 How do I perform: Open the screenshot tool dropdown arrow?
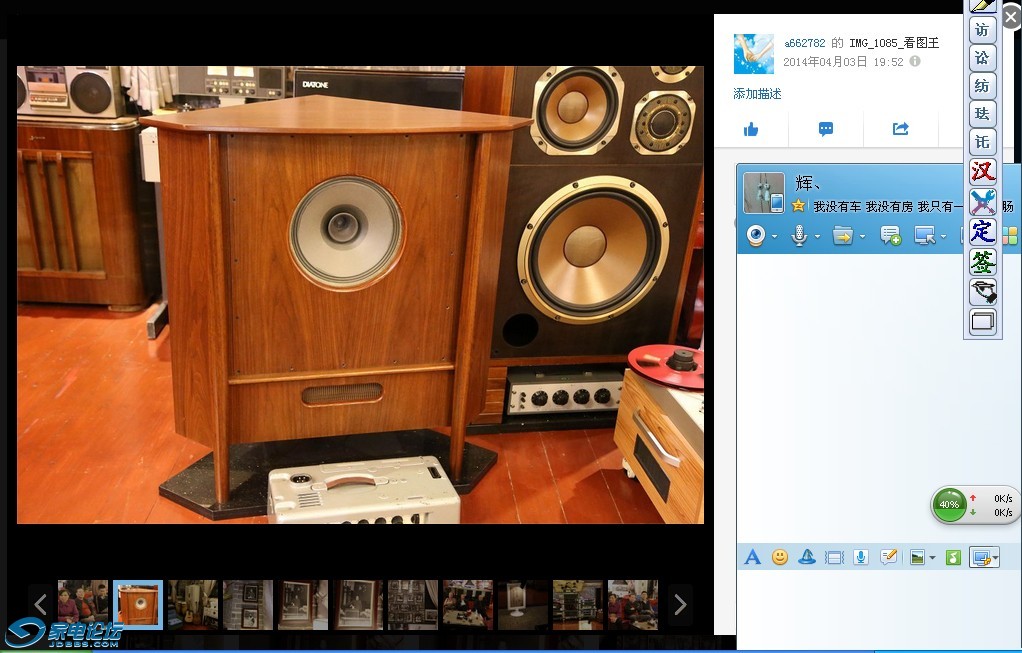click(994, 558)
